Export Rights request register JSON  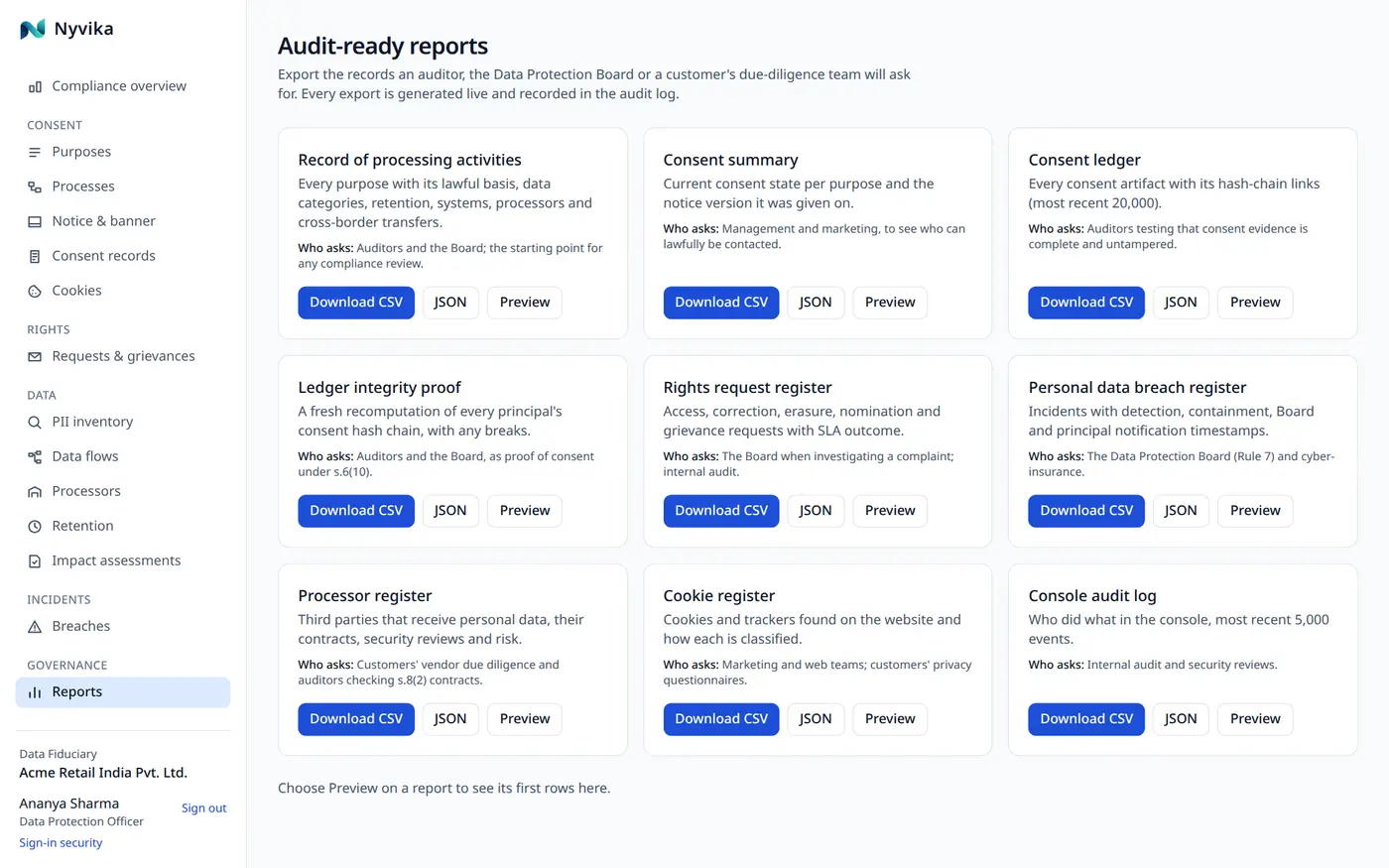(816, 511)
